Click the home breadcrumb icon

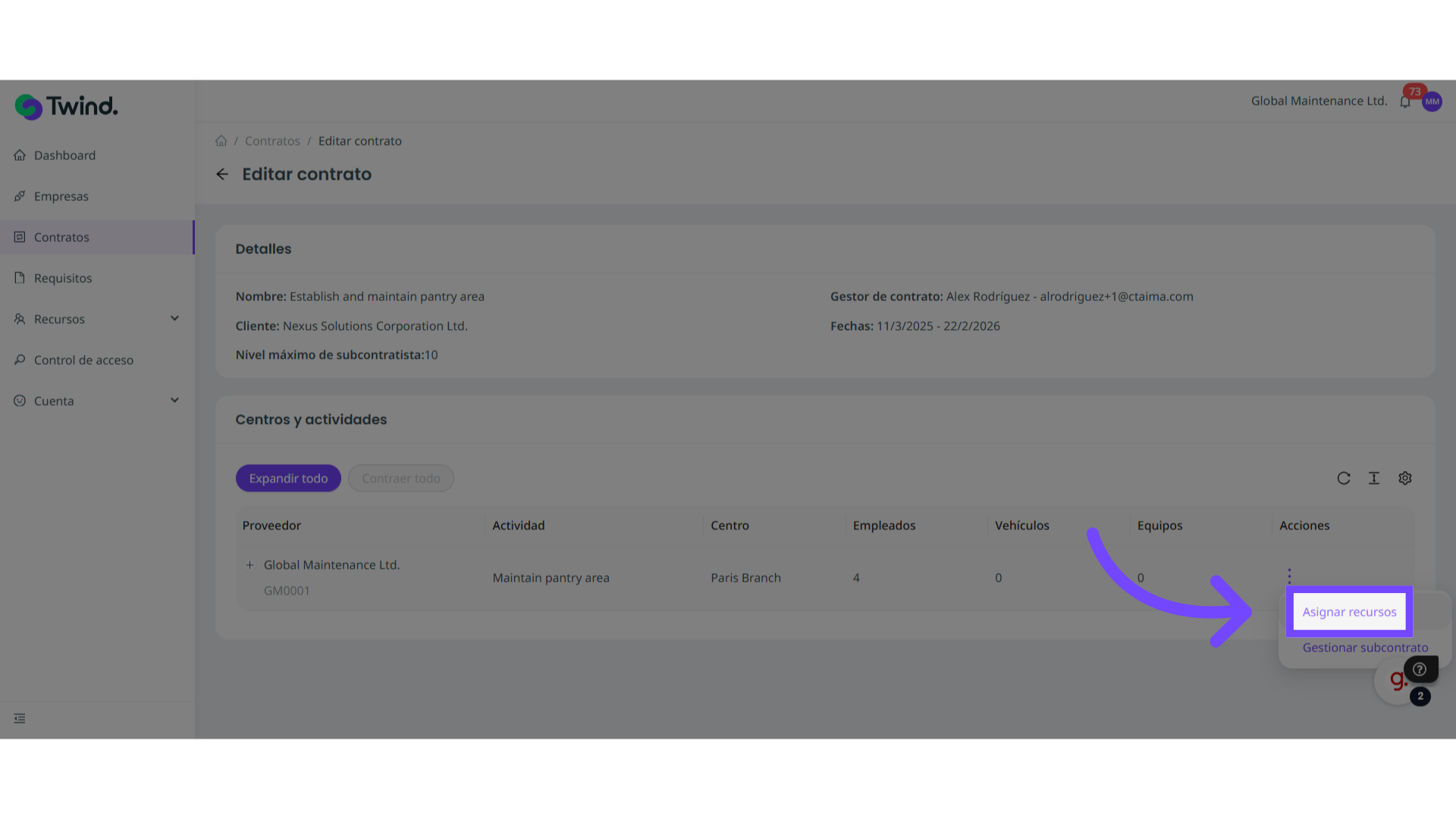(221, 141)
